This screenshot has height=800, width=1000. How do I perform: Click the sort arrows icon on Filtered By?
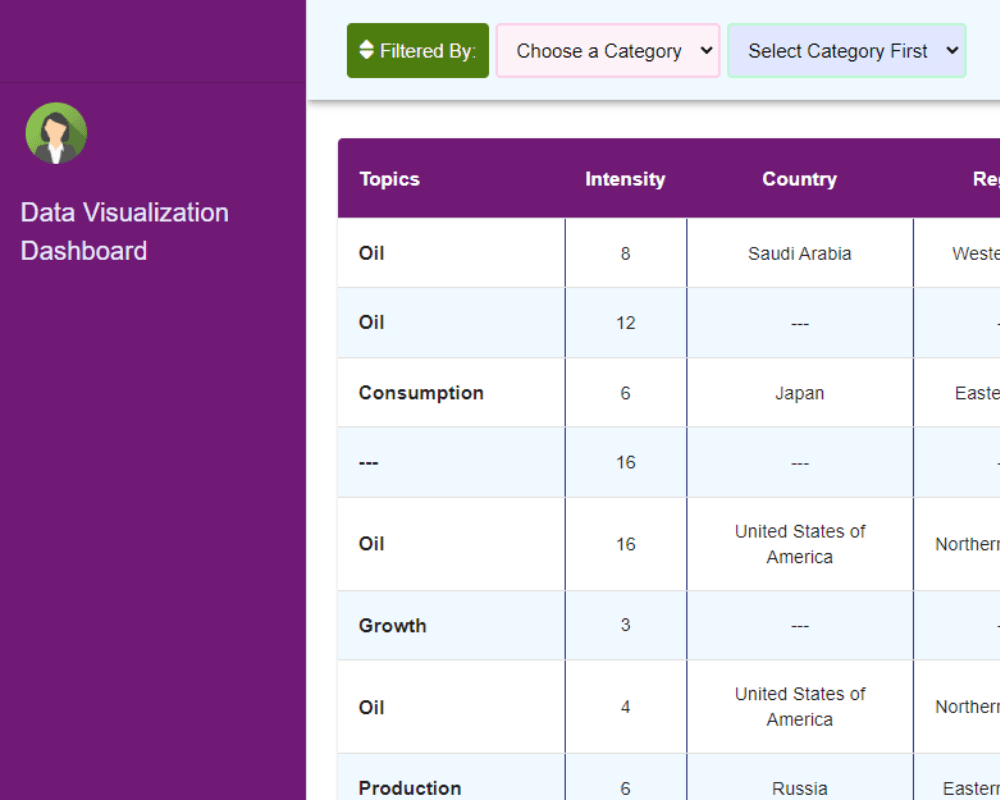click(x=366, y=50)
